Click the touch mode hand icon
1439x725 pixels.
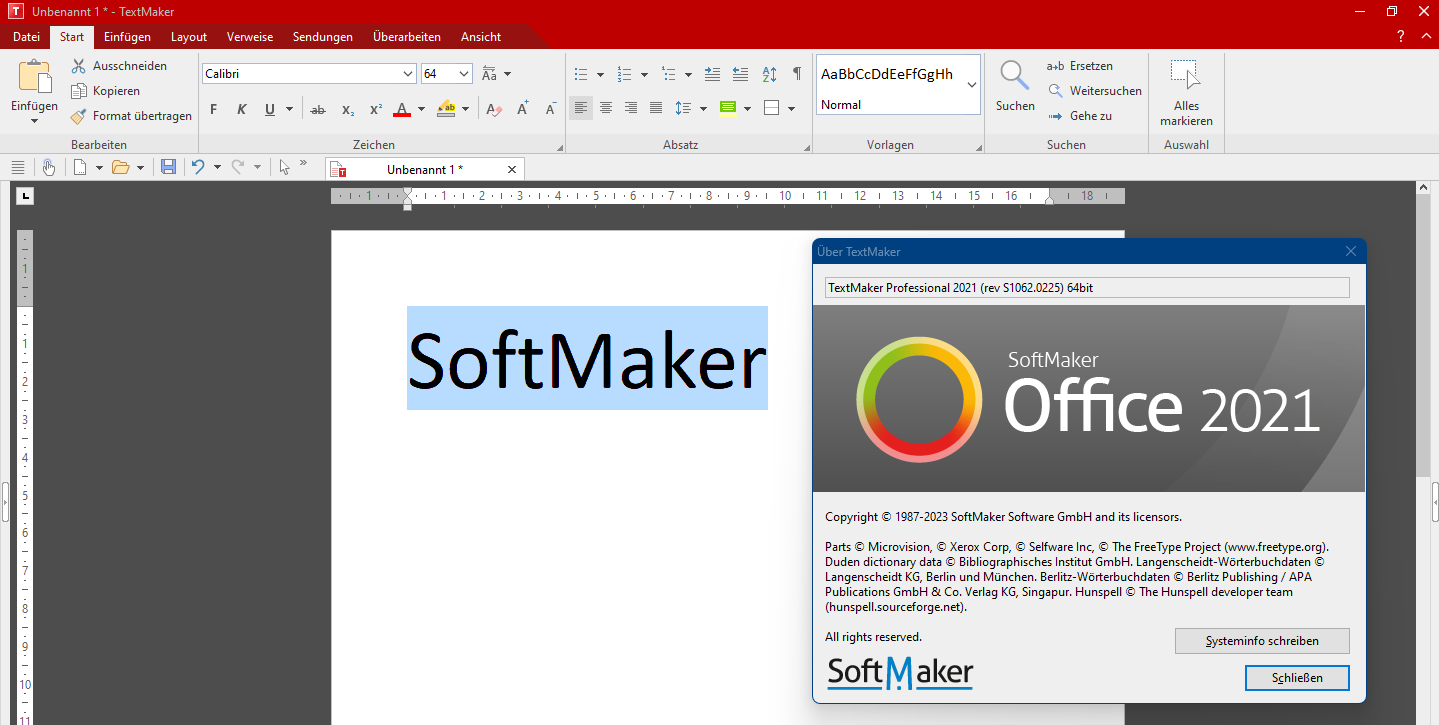point(48,167)
